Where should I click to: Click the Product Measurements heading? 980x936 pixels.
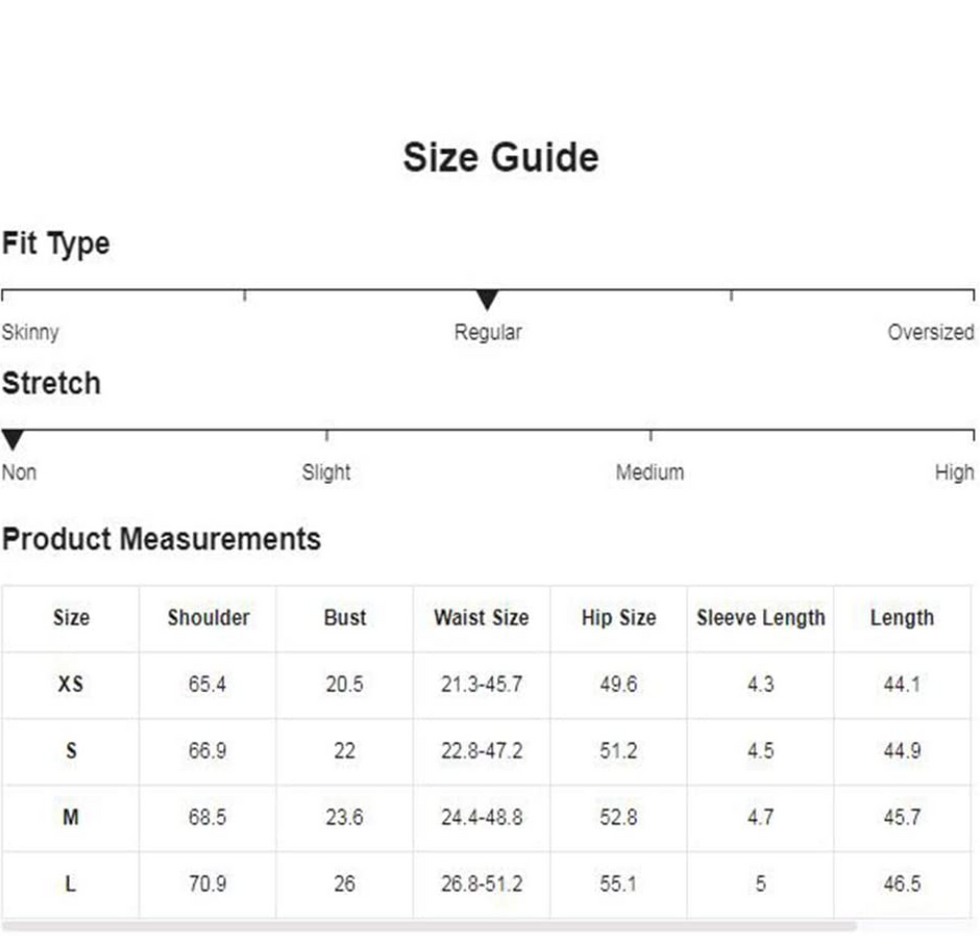click(x=162, y=539)
